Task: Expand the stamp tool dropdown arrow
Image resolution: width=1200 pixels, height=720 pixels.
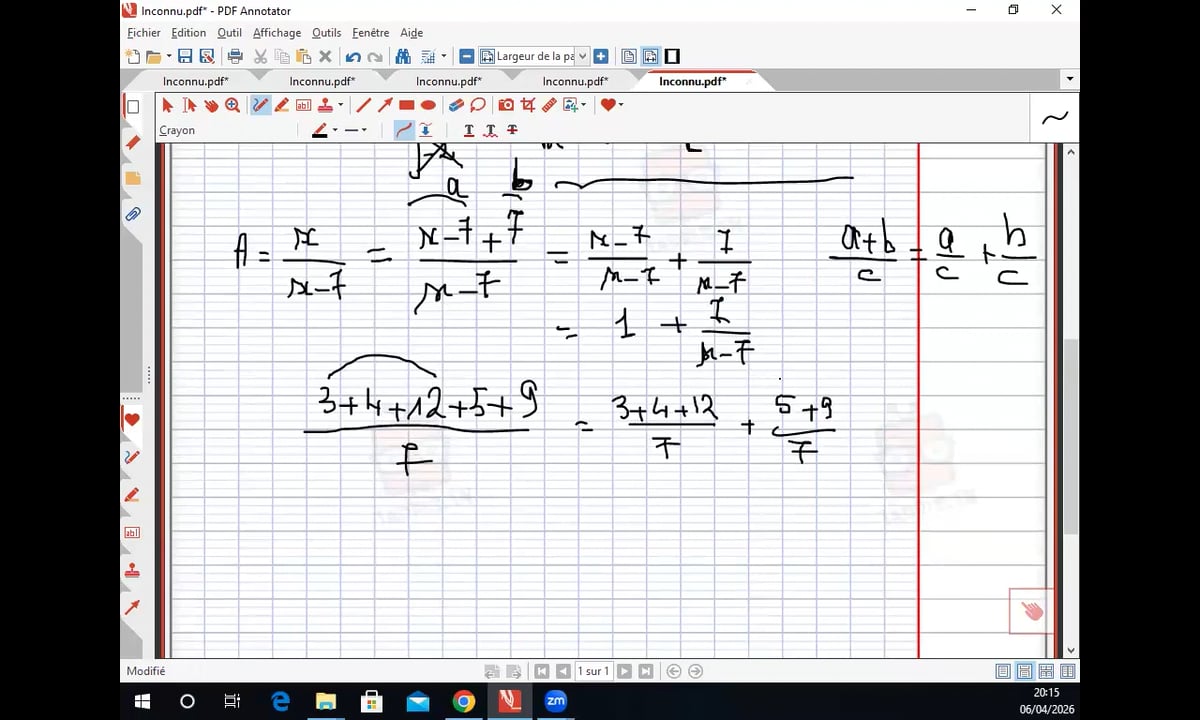Action: (x=340, y=105)
